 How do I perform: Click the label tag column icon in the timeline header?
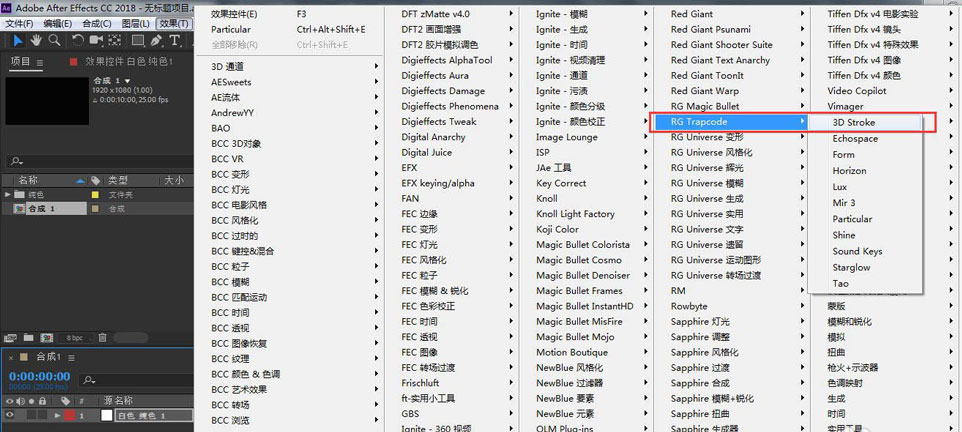(x=65, y=401)
